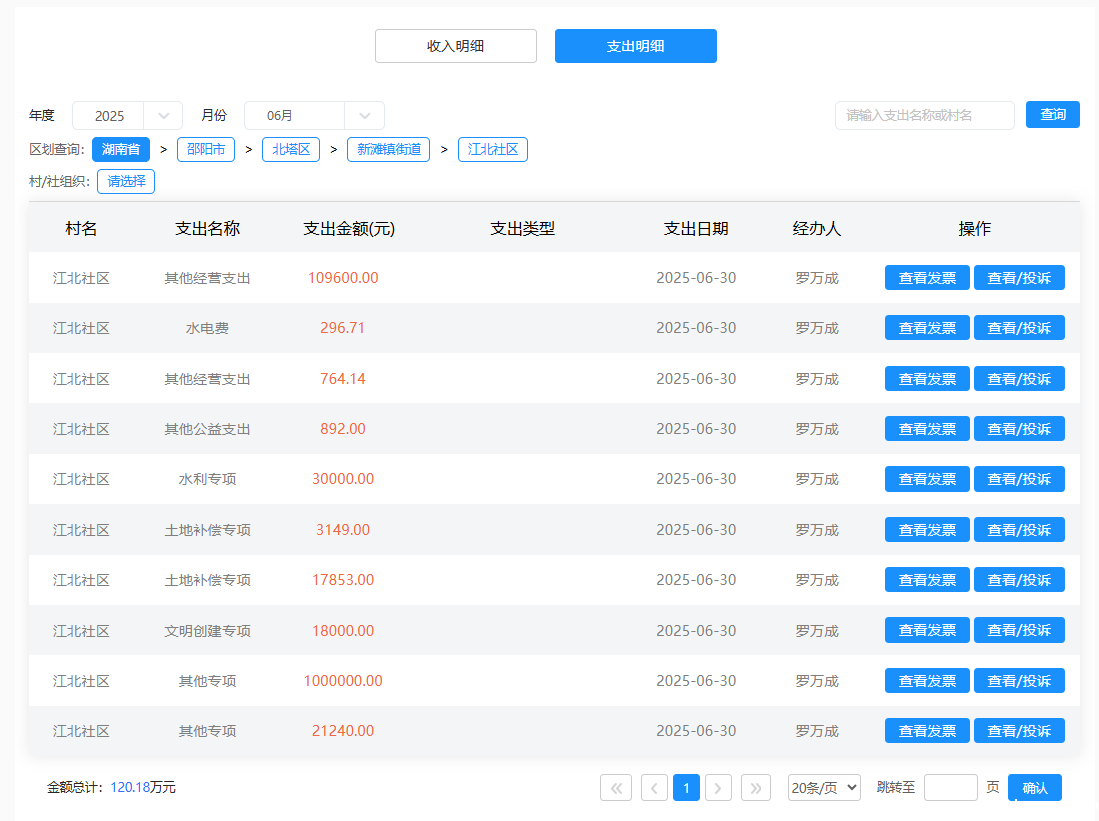Go to the first page of results
The height and width of the screenshot is (821, 1099).
(x=616, y=788)
